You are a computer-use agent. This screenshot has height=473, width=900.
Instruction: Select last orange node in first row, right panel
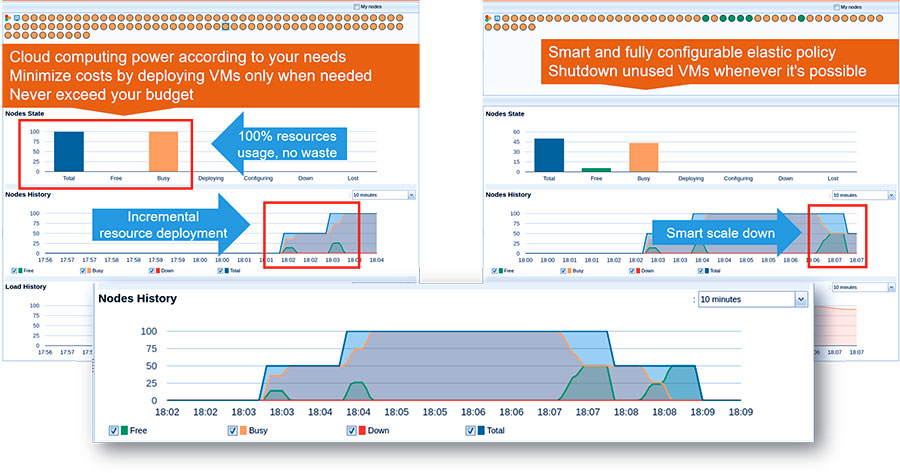(879, 18)
